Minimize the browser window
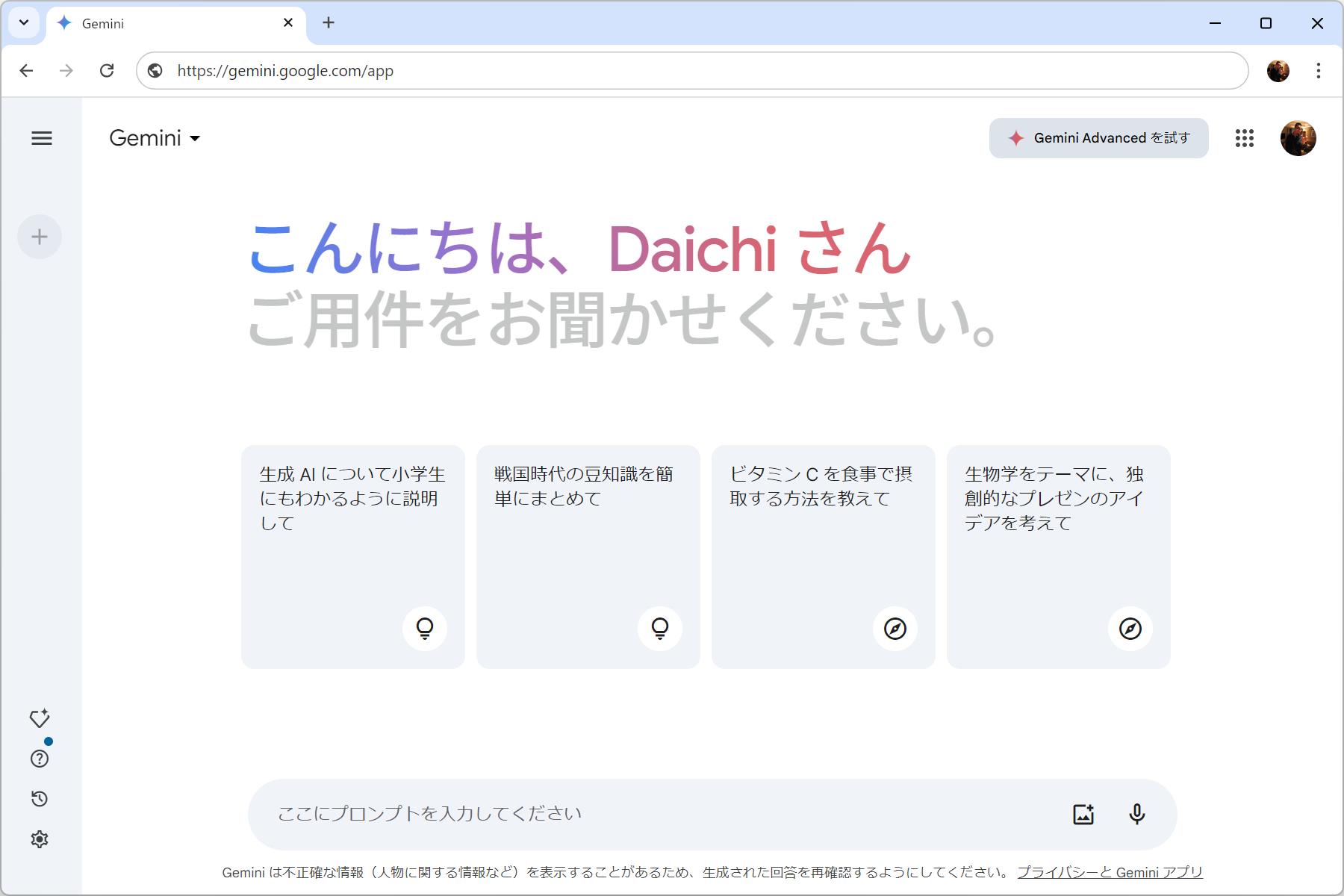1344x896 pixels. click(1215, 23)
